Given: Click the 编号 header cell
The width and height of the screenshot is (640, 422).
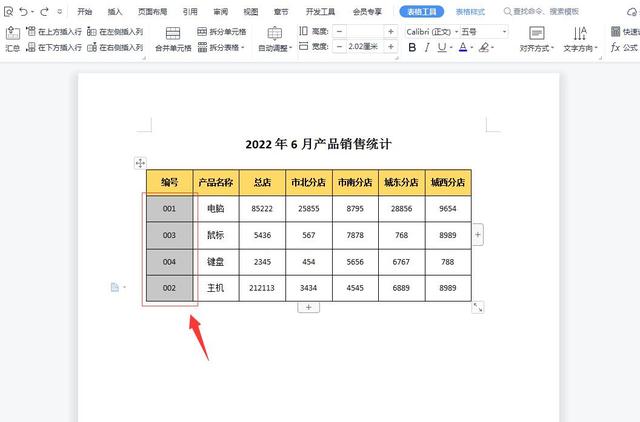Looking at the screenshot, I should 169,182.
